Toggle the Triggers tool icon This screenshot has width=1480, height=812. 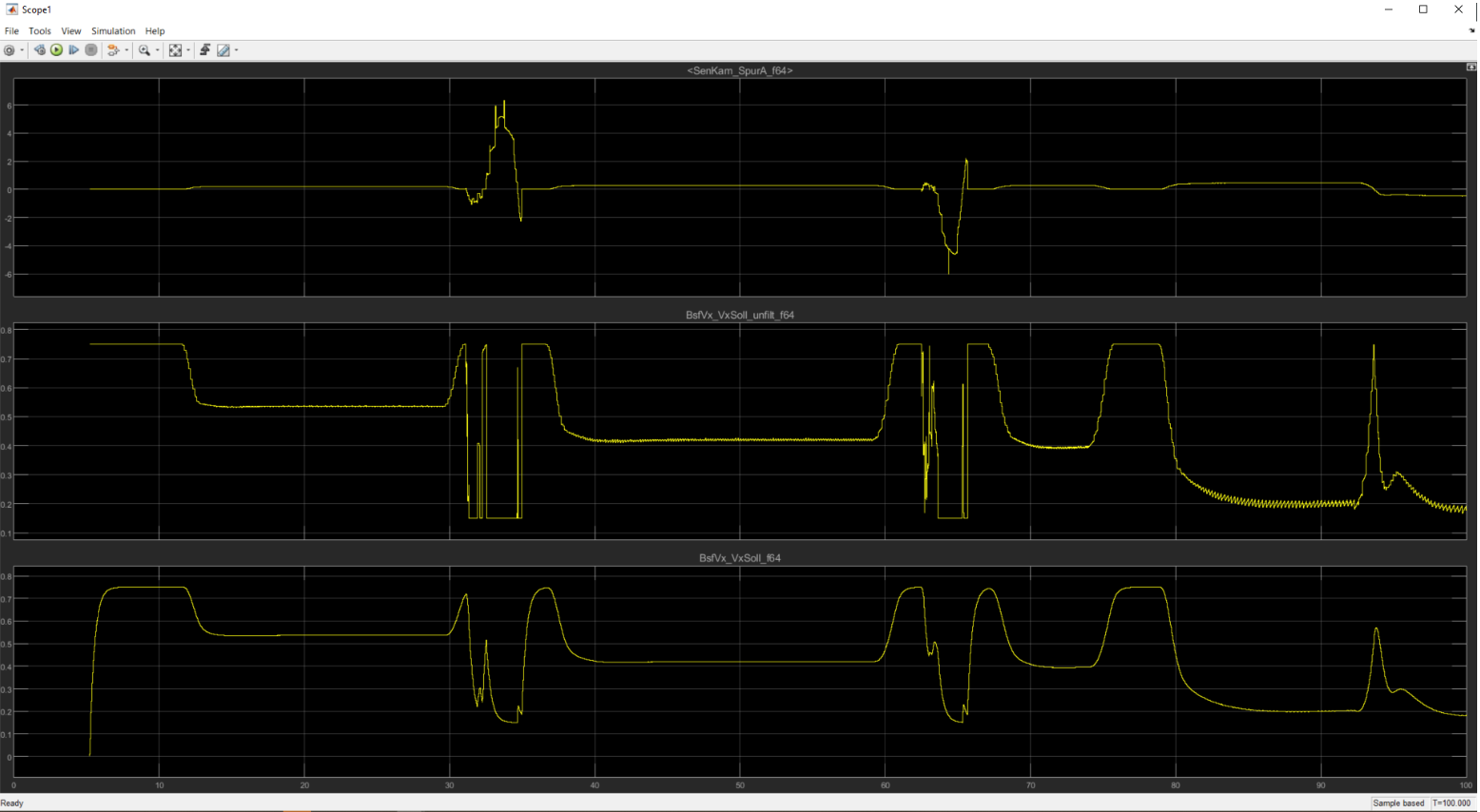[x=204, y=50]
